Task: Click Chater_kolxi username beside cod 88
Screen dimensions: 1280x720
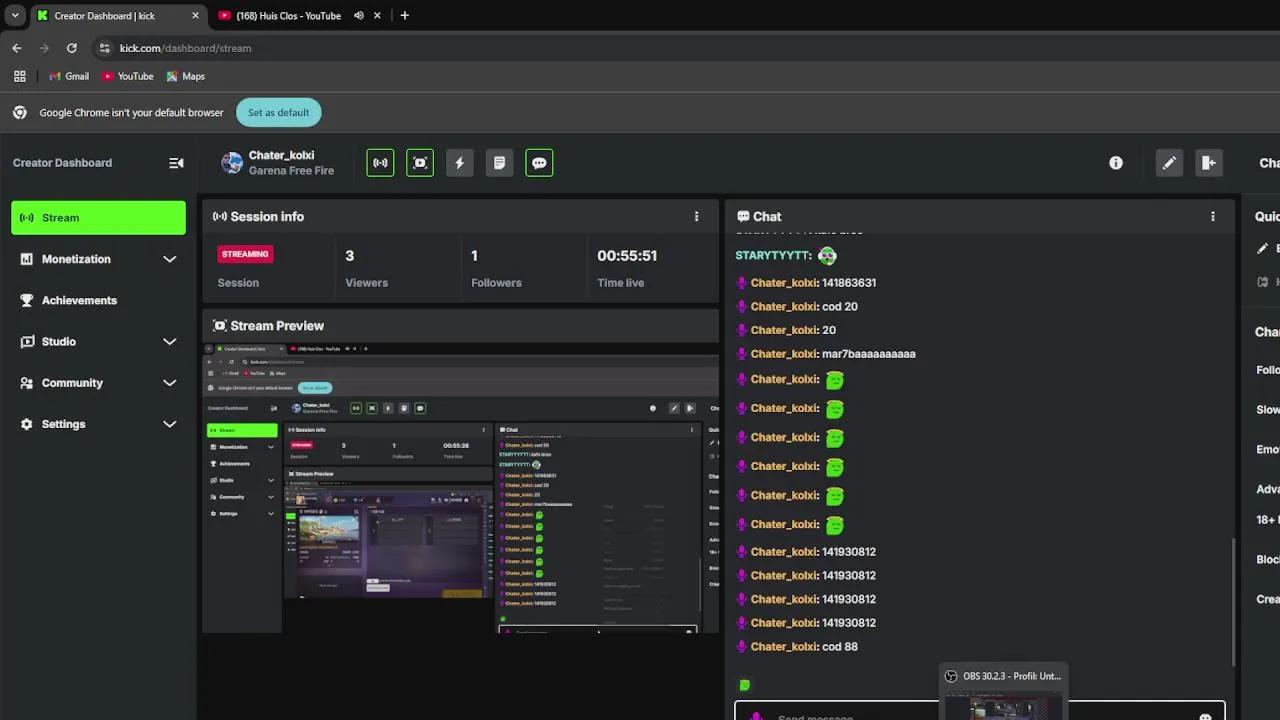Action: click(784, 647)
